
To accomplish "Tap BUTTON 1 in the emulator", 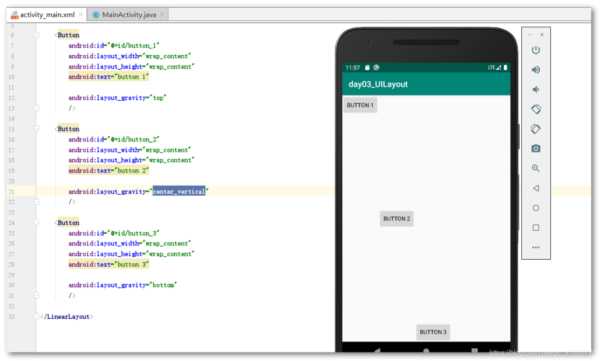I will click(x=360, y=105).
